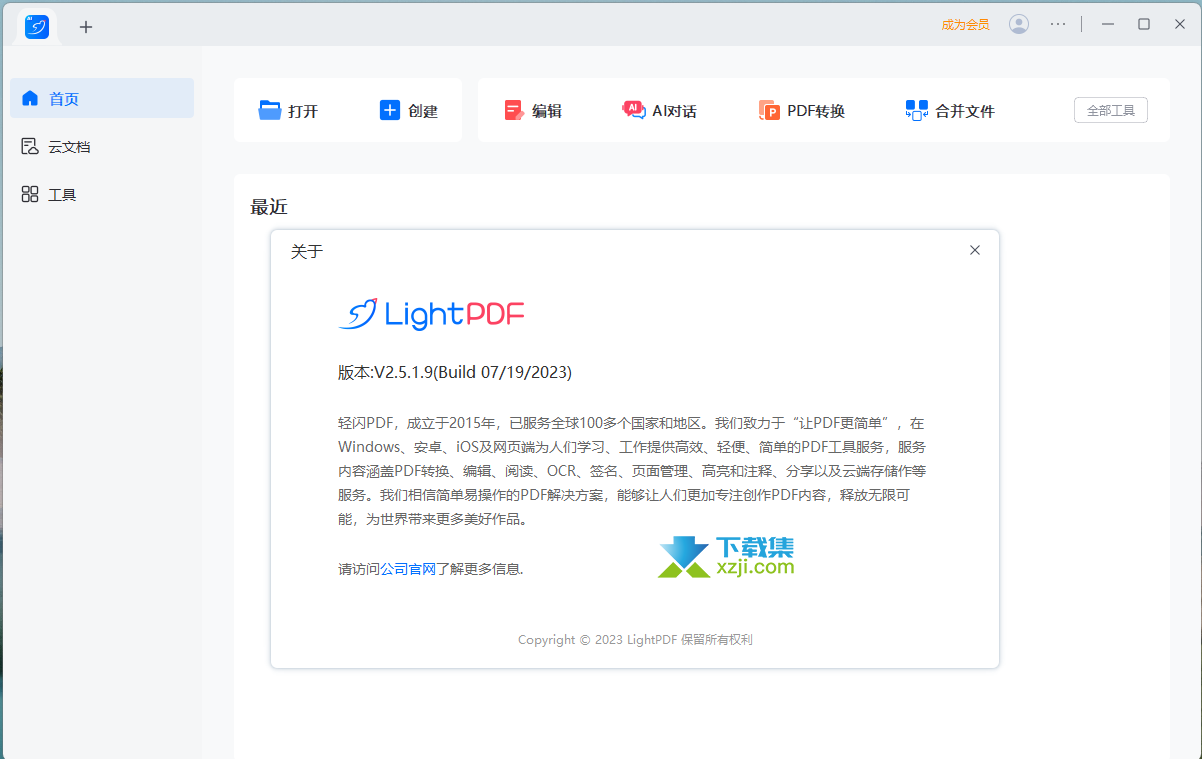
Task: Click the version text V2.5.1.9
Action: pyautogui.click(x=455, y=372)
